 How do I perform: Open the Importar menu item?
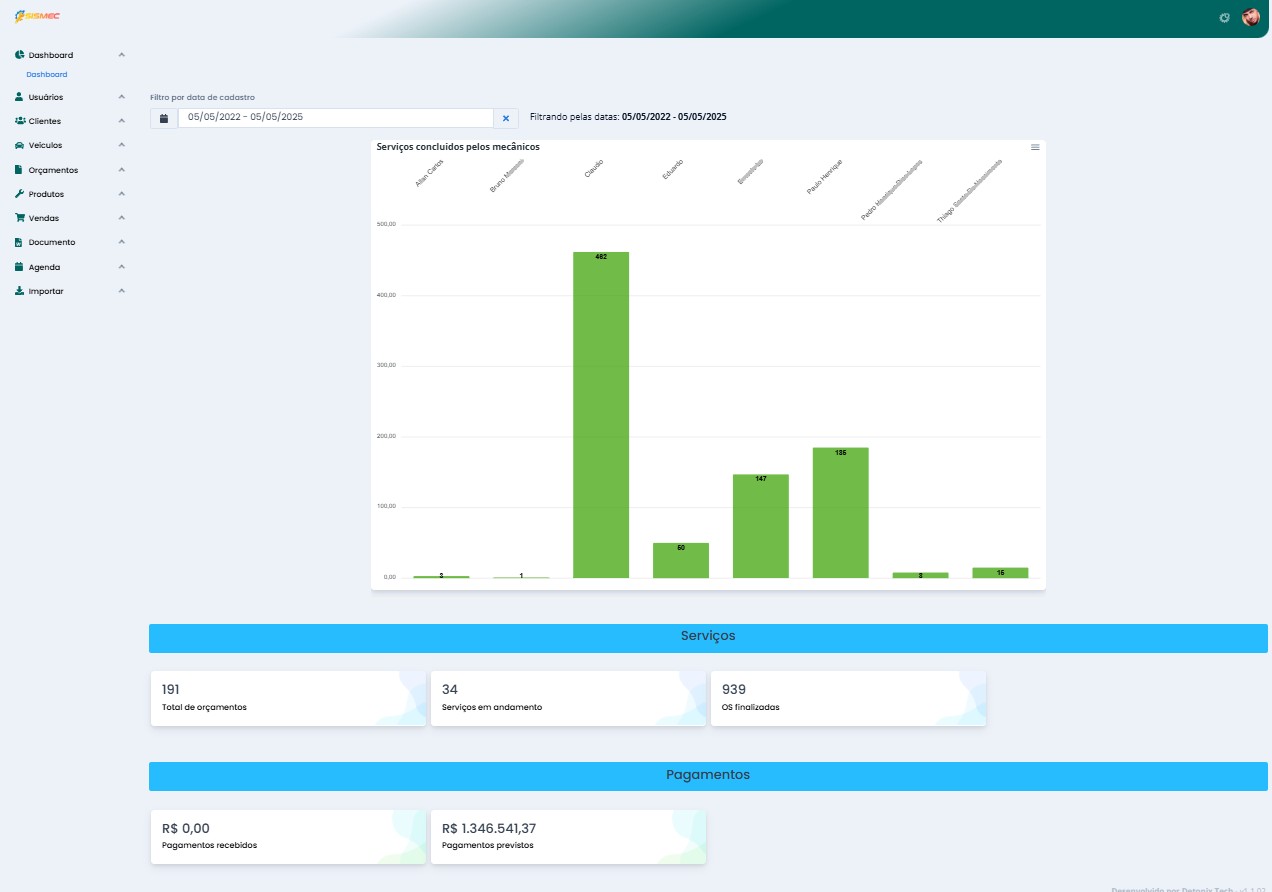[46, 291]
